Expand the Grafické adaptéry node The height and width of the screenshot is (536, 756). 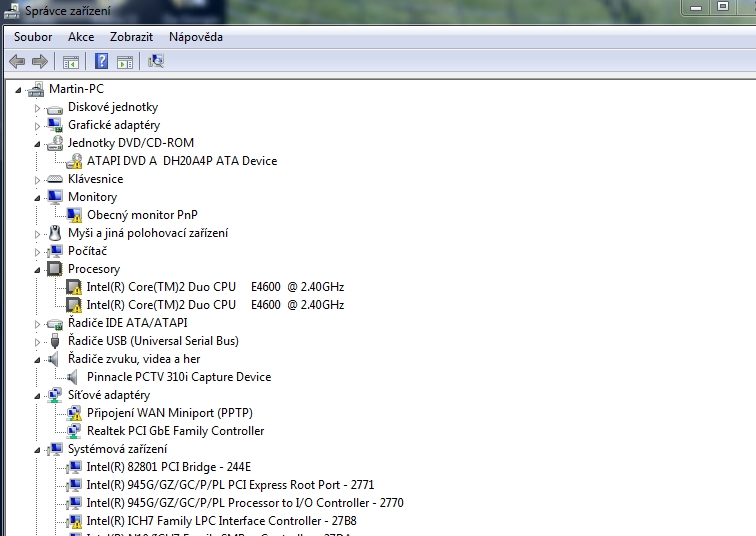coord(38,126)
